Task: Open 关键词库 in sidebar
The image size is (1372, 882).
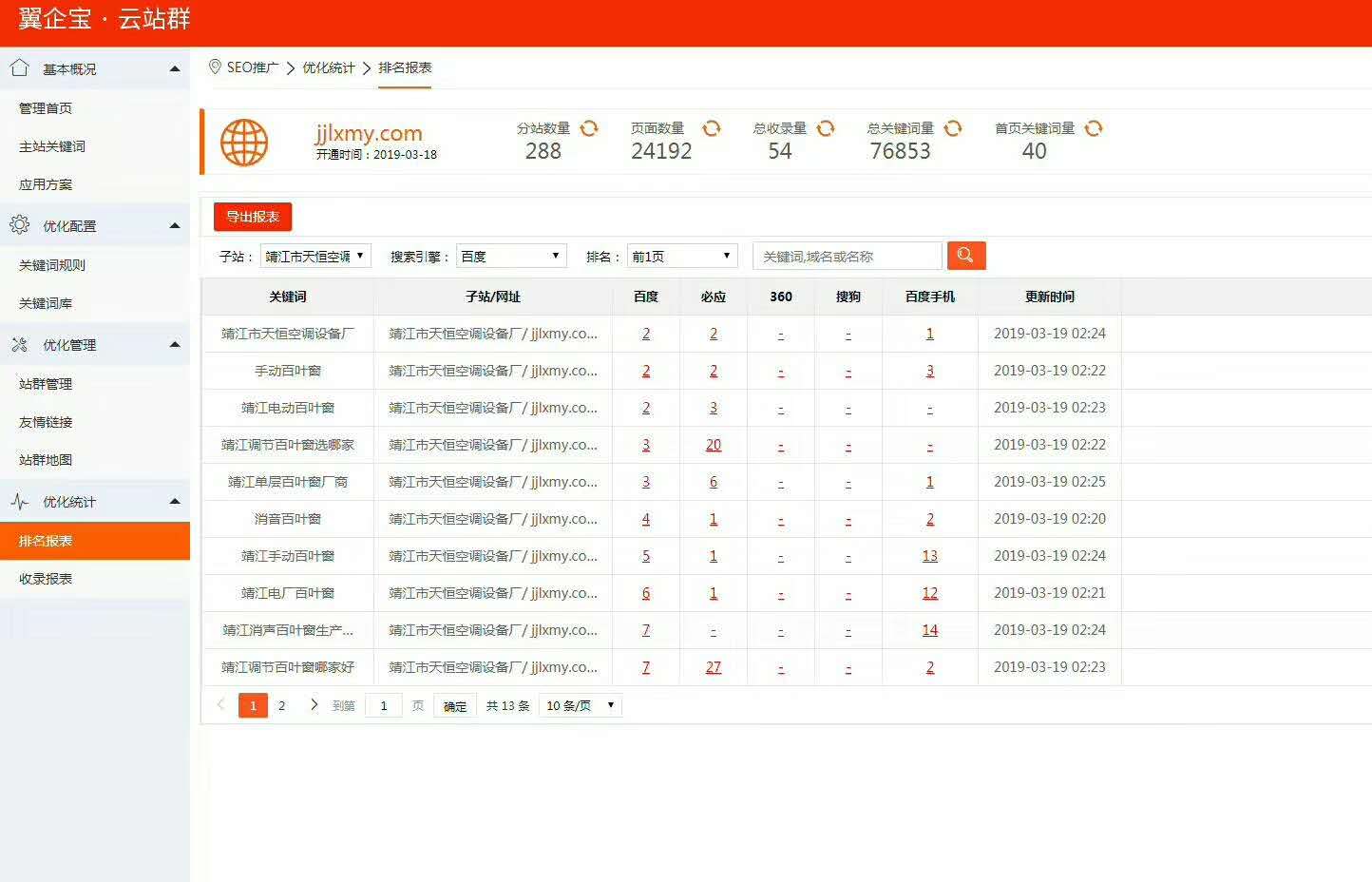Action: coord(46,303)
